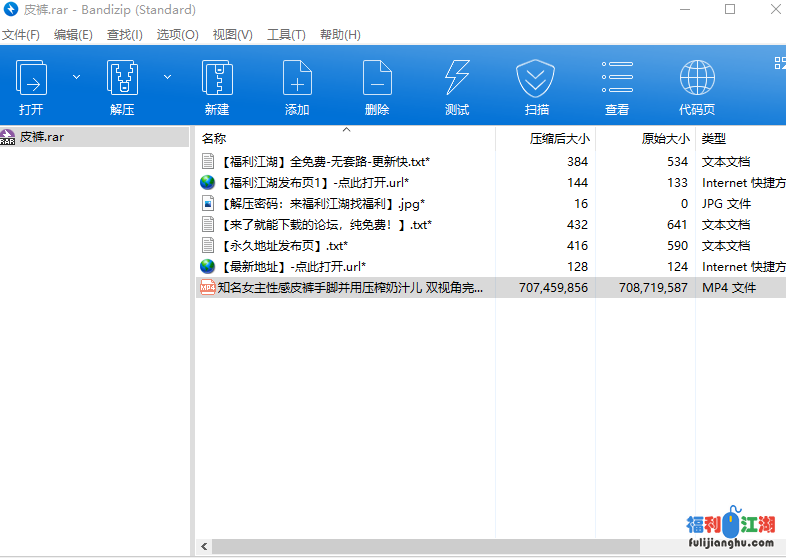Viewport: 786px width, 558px height.
Task: Select 皮裤.rar in the left tree
Action: pos(42,137)
